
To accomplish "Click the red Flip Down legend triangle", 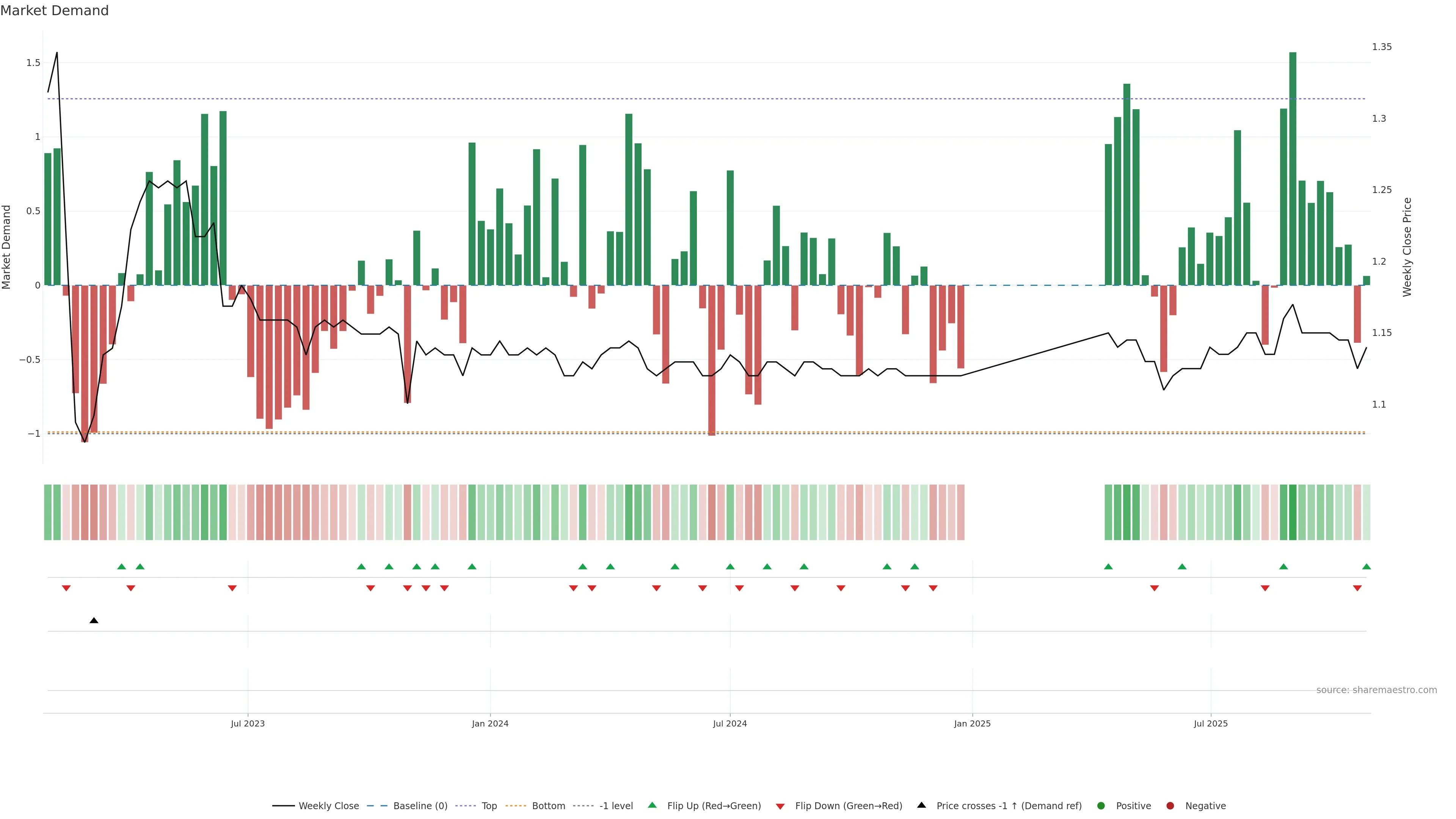I will [780, 806].
